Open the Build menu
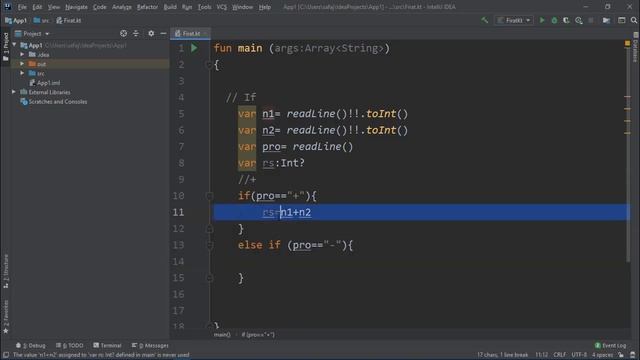 tap(170, 7)
